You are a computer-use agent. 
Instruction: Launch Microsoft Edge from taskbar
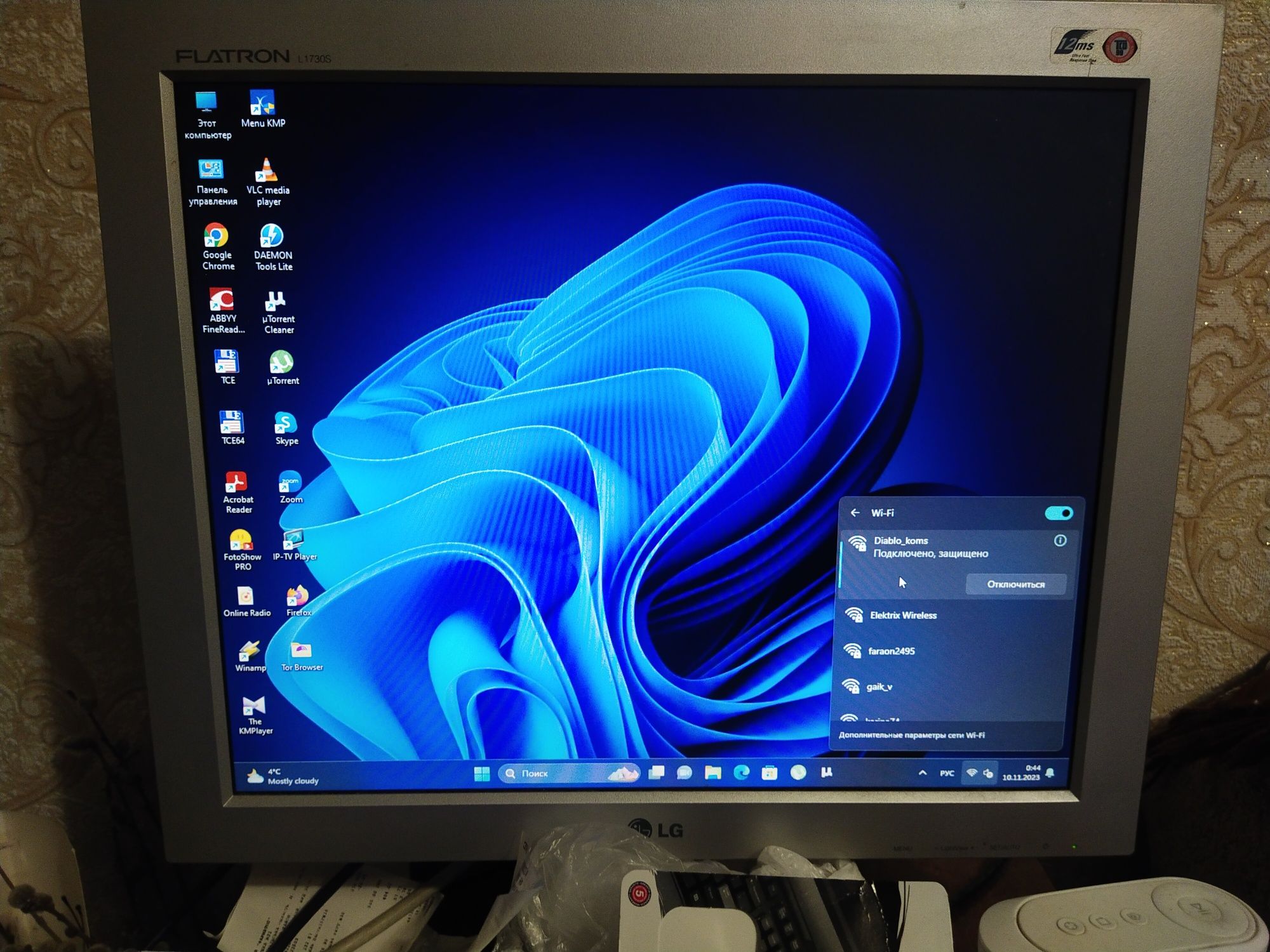741,772
